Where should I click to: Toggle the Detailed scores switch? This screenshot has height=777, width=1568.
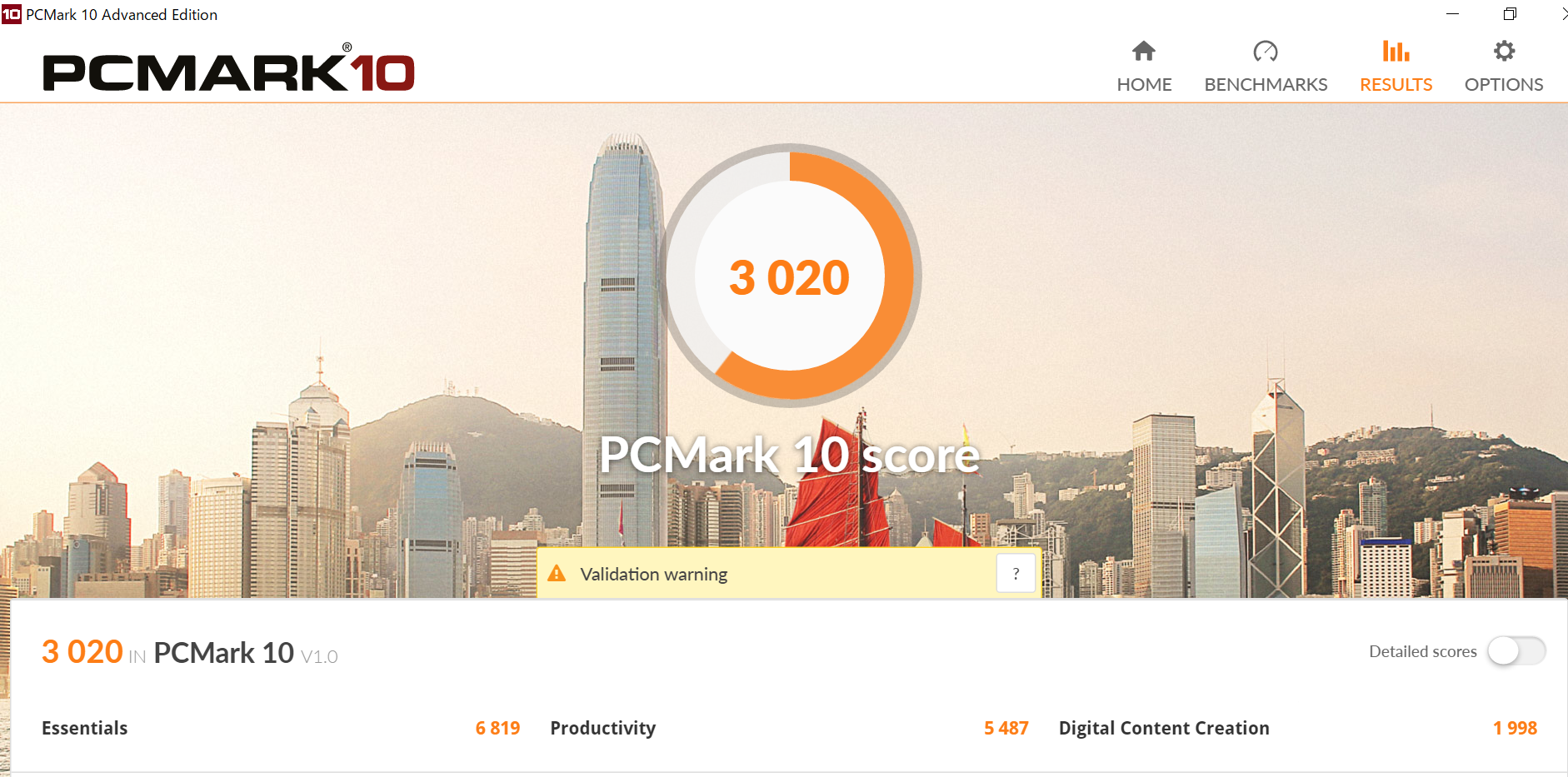[x=1516, y=651]
